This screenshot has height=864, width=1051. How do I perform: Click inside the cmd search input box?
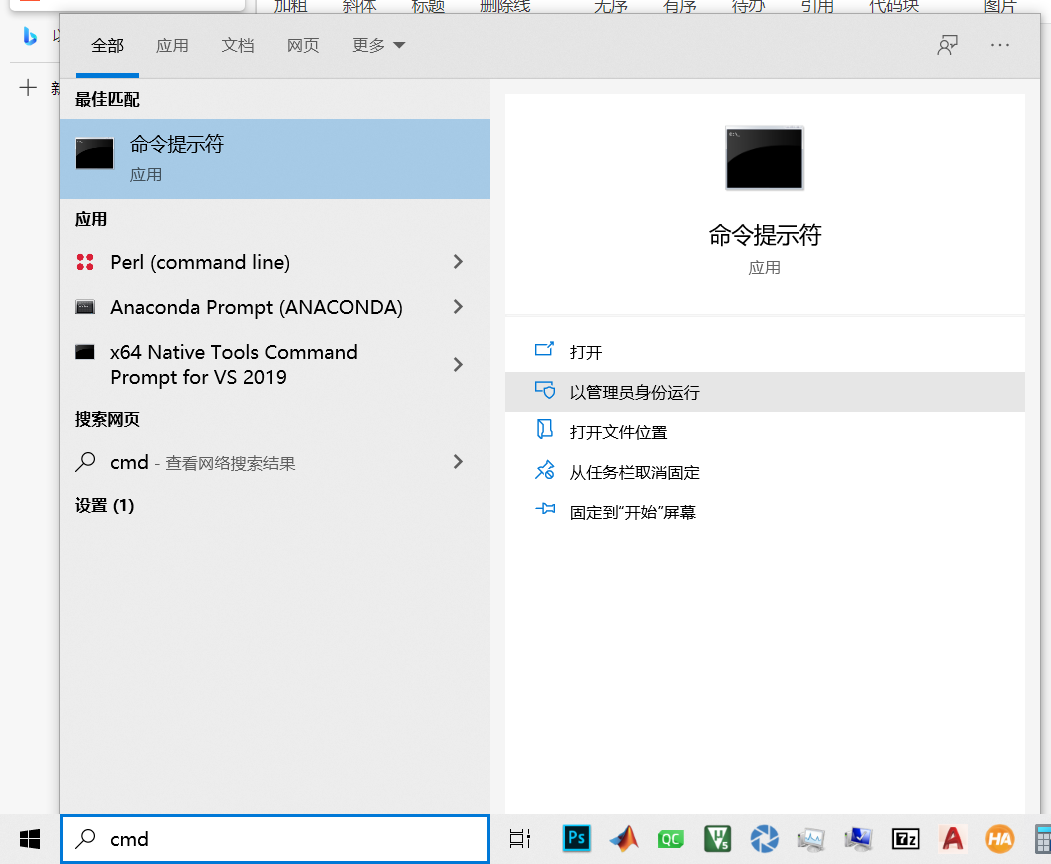click(x=275, y=839)
